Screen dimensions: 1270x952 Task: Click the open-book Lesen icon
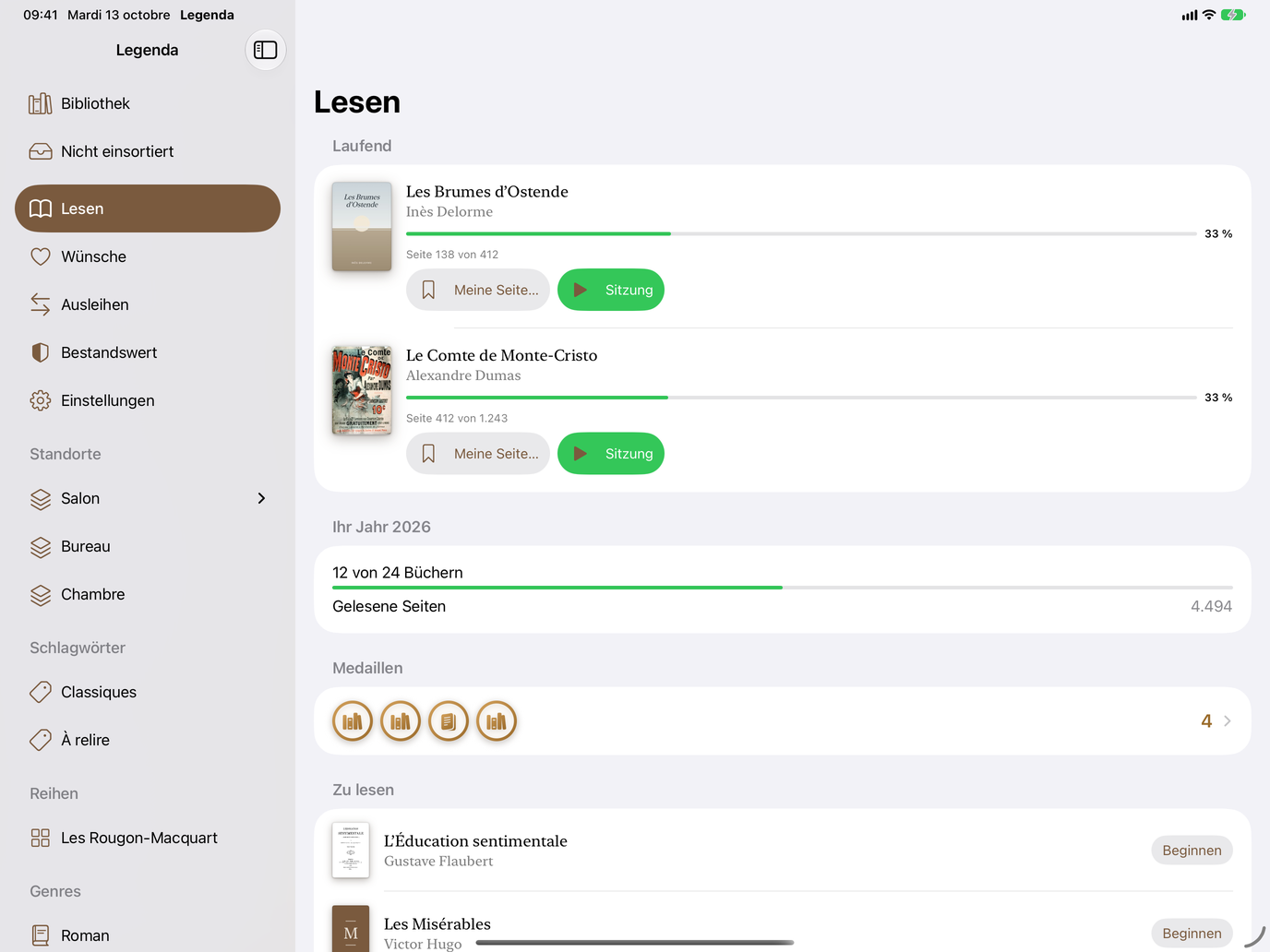pos(41,208)
